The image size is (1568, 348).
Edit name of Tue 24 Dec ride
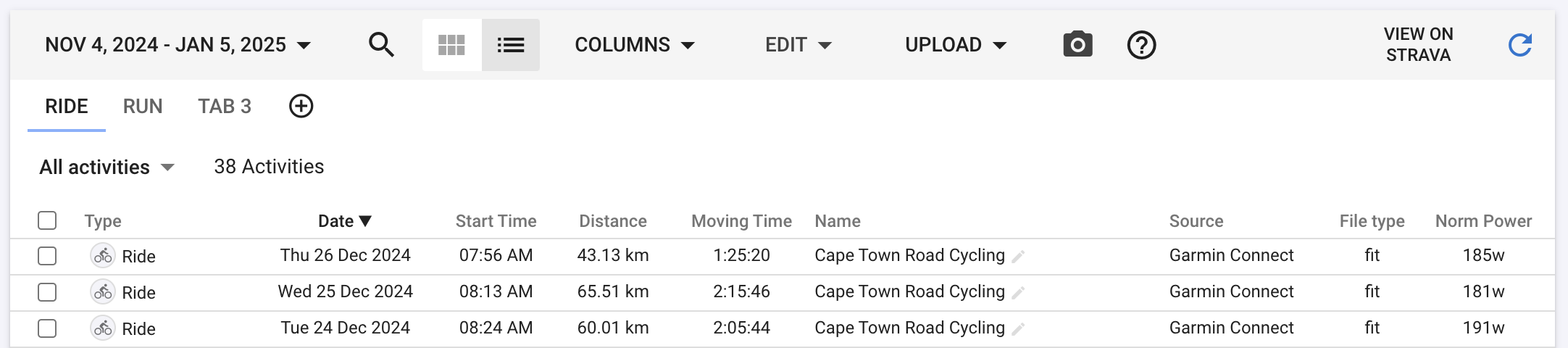tap(1018, 329)
